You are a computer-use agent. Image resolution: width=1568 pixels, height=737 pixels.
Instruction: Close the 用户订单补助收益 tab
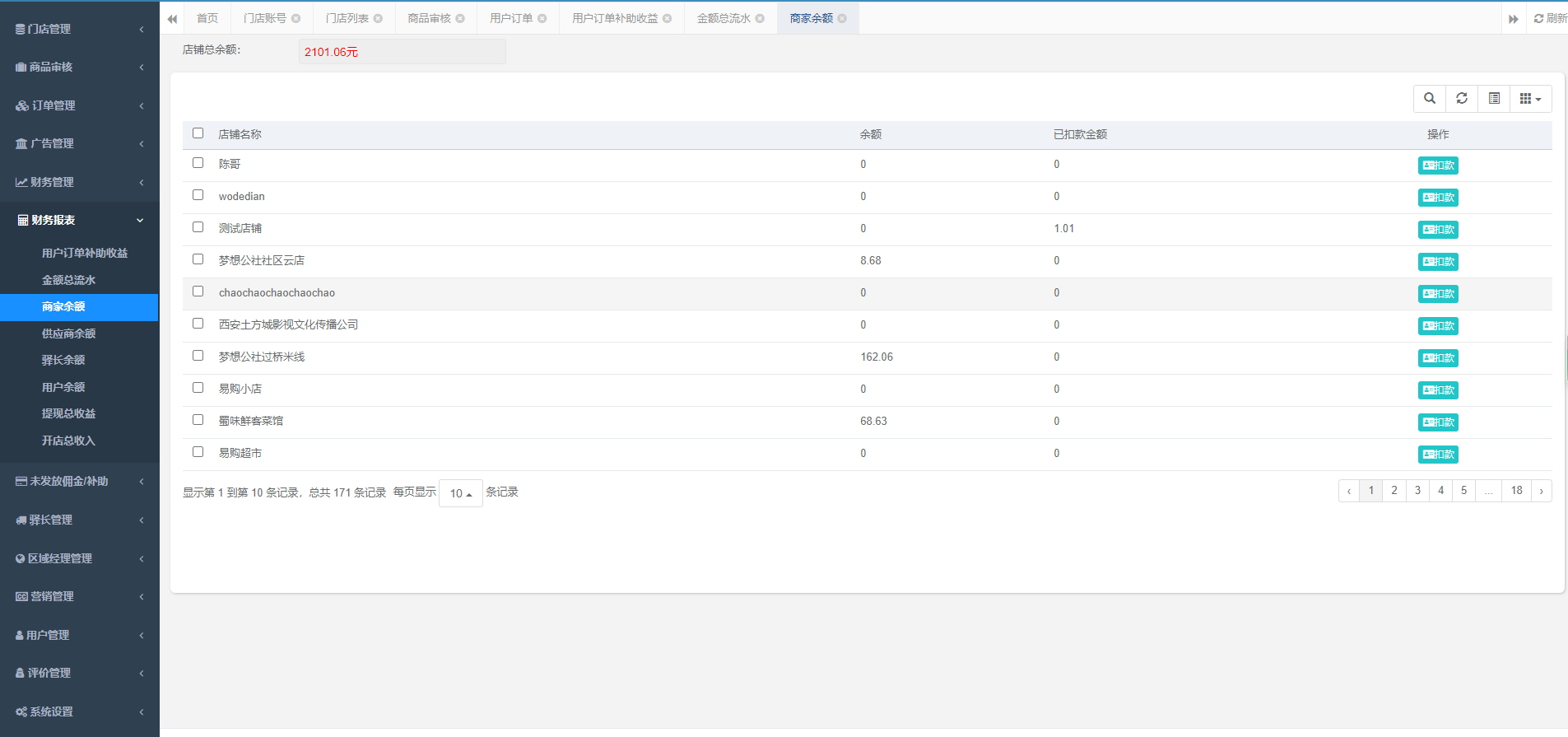pos(668,18)
